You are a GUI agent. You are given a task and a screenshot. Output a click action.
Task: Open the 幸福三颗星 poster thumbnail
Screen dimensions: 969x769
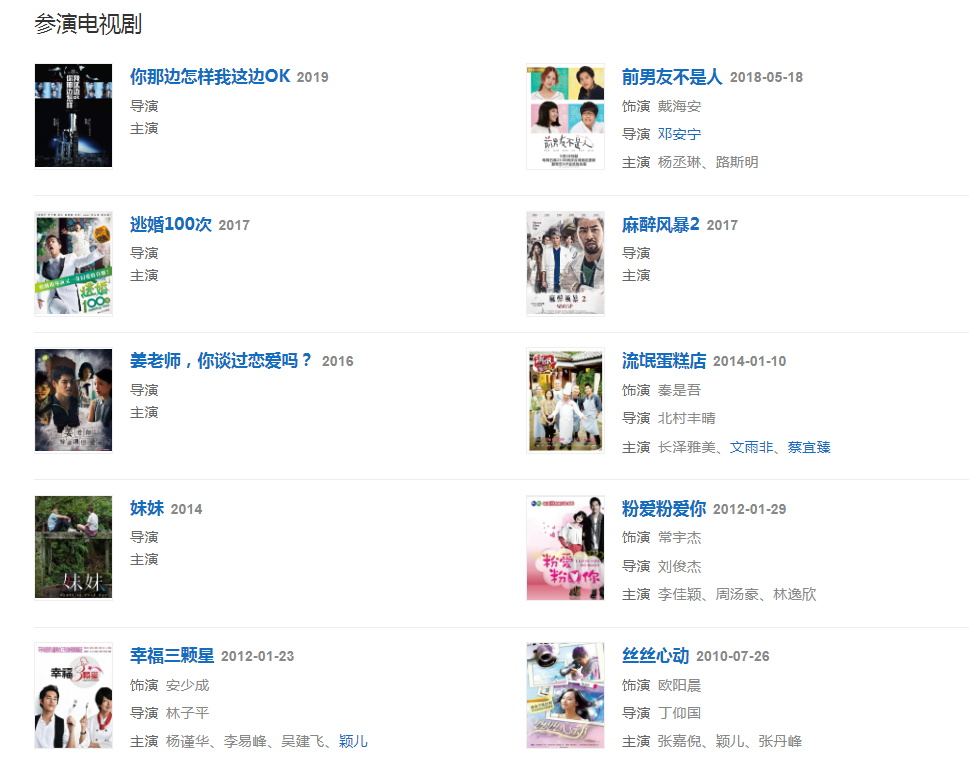click(74, 695)
